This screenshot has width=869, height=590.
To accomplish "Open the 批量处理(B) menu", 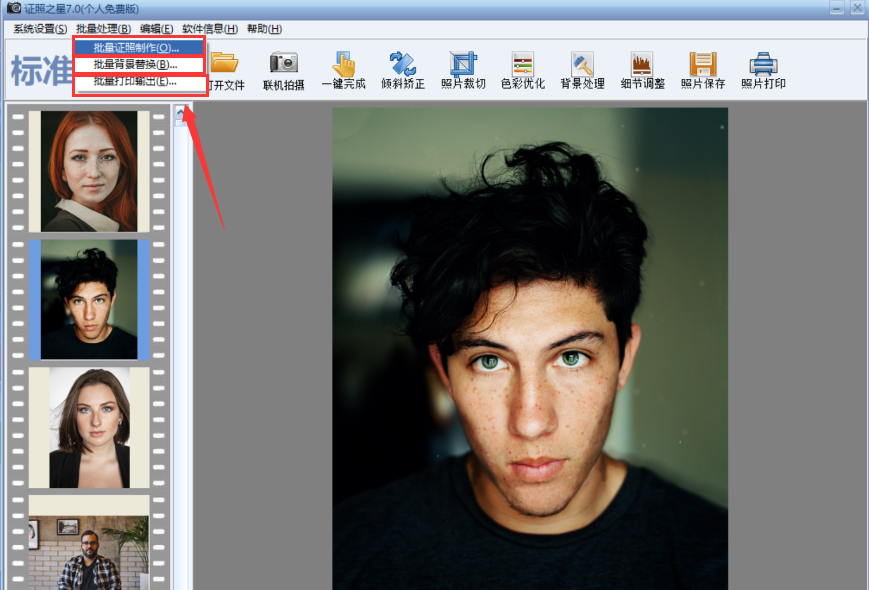I will 104,29.
